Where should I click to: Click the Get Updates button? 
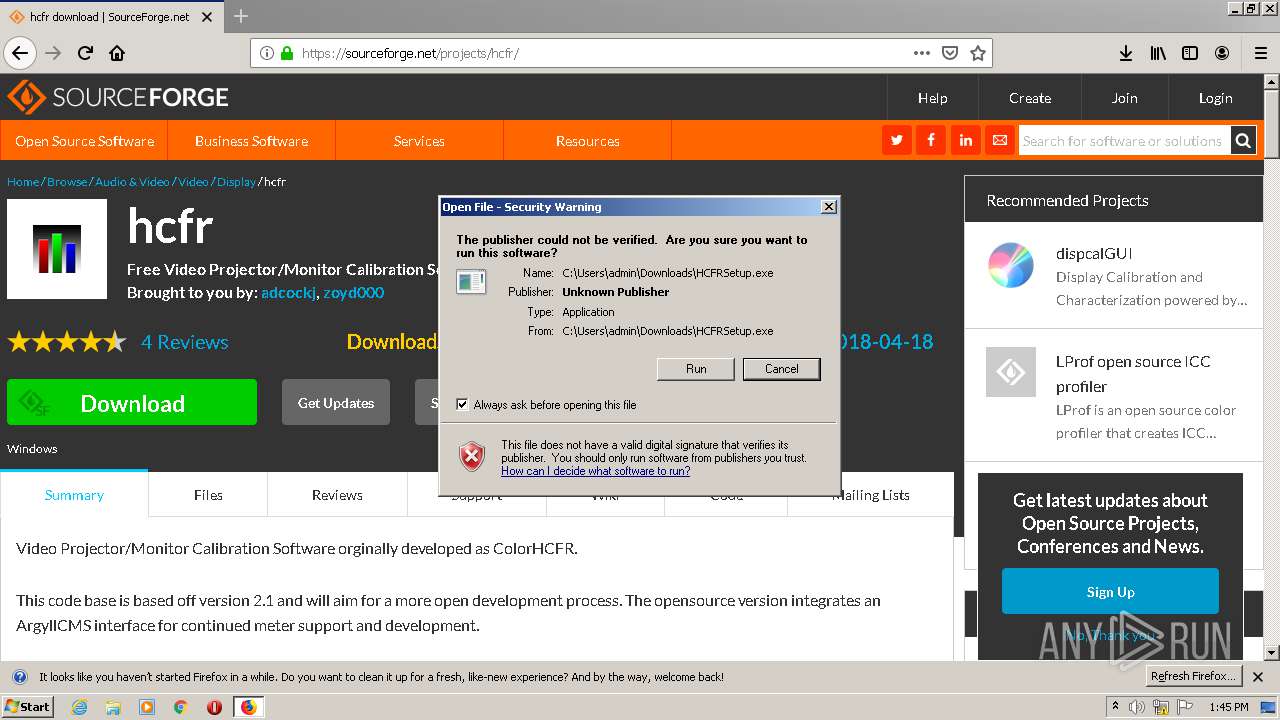(x=336, y=402)
